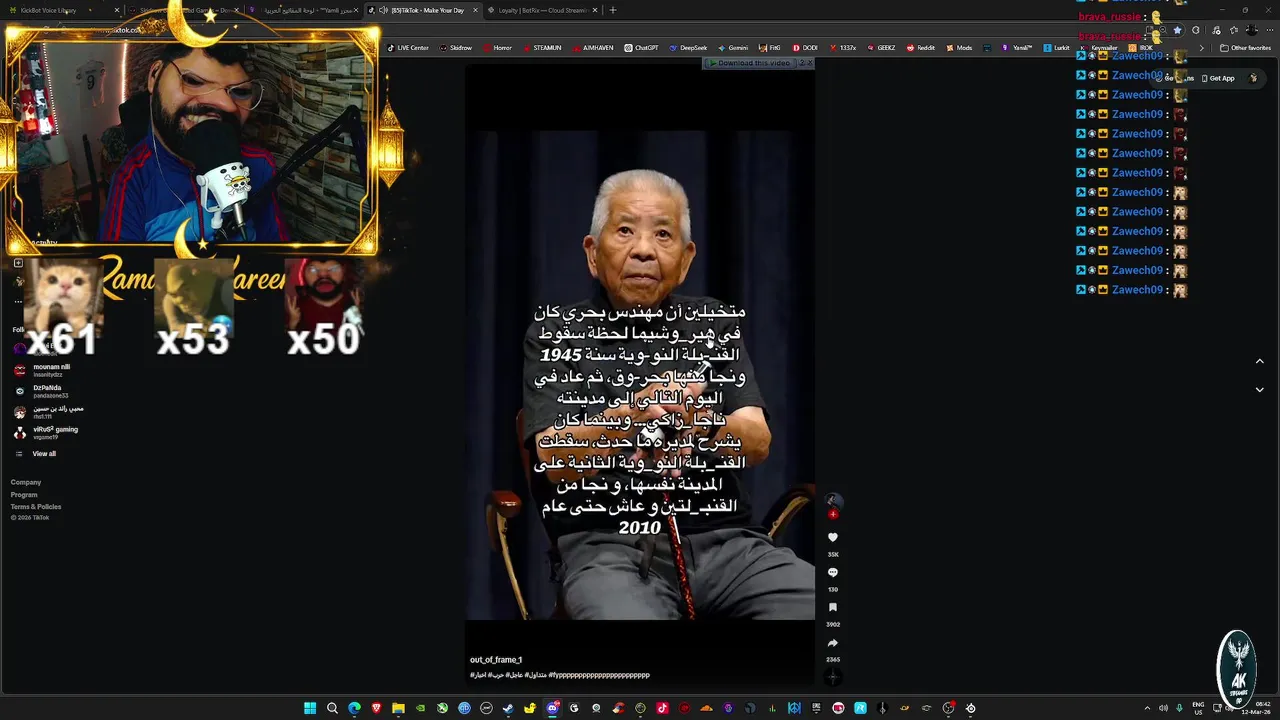Expand the Program footer section
This screenshot has height=720, width=1280.
click(x=24, y=494)
